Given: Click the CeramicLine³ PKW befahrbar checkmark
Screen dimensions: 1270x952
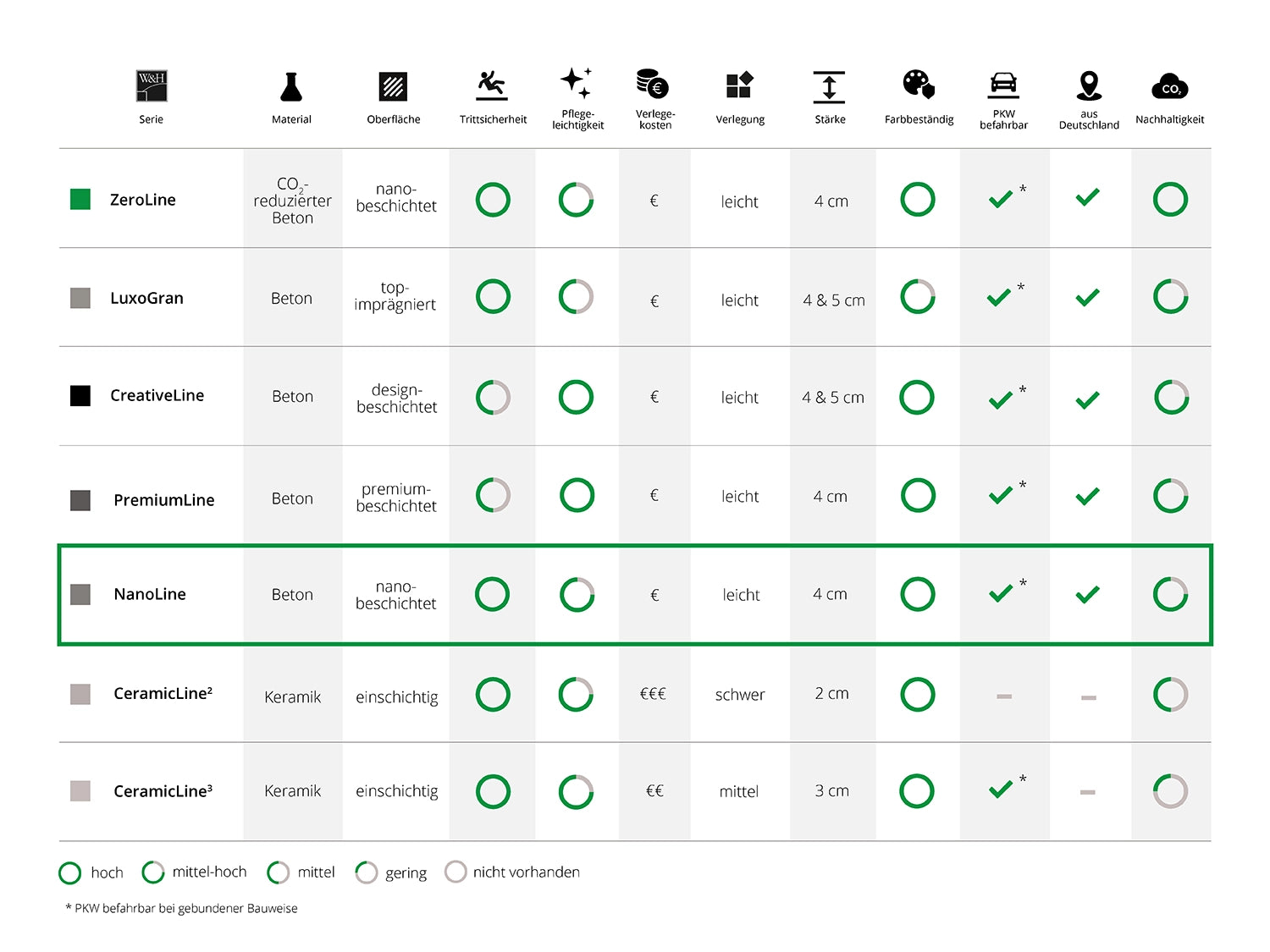Looking at the screenshot, I should click(x=1001, y=790).
